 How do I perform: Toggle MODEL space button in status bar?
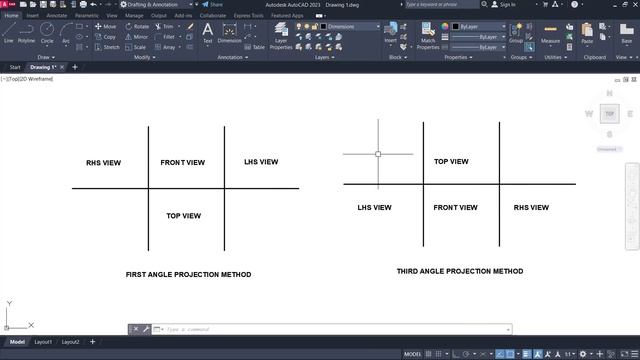pos(412,354)
